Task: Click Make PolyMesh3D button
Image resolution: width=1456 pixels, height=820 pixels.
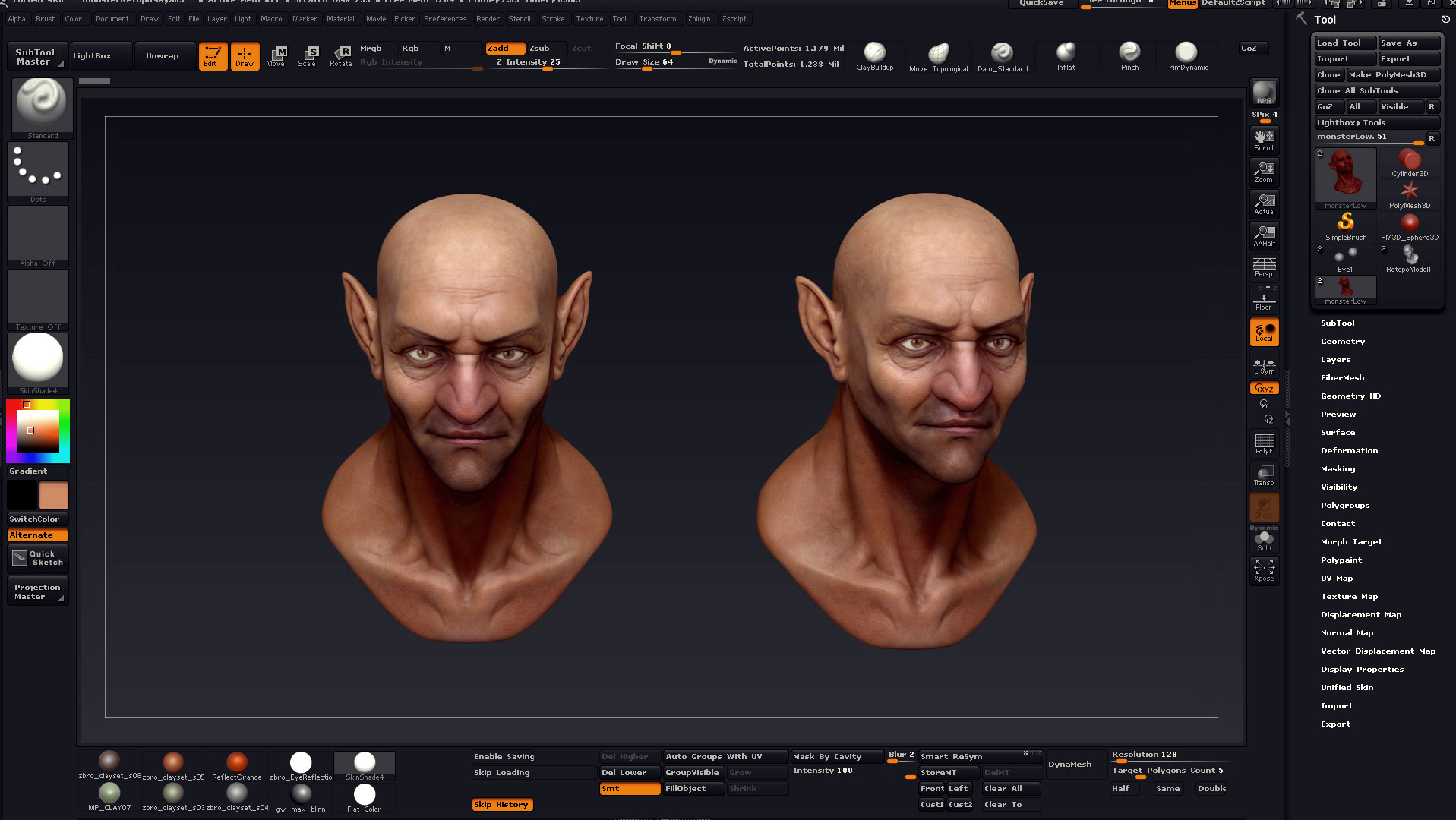Action: click(x=1393, y=75)
